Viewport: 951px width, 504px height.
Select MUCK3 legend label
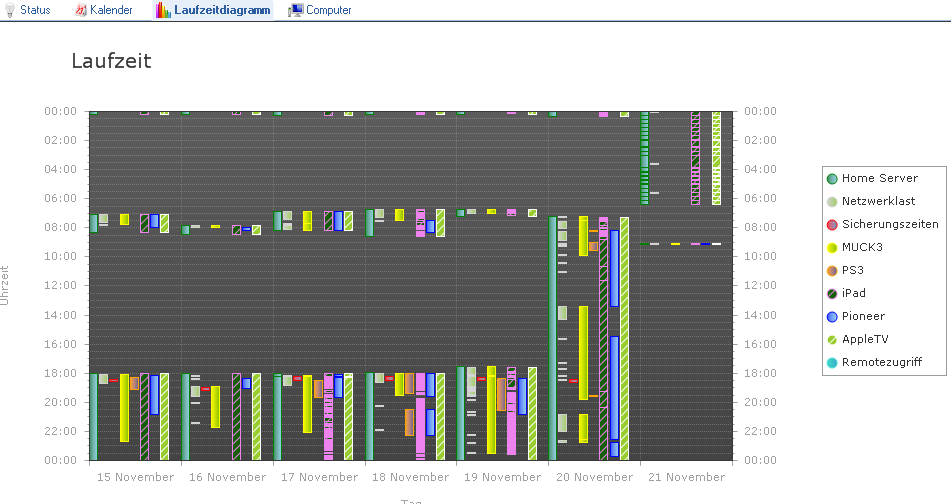click(x=862, y=247)
